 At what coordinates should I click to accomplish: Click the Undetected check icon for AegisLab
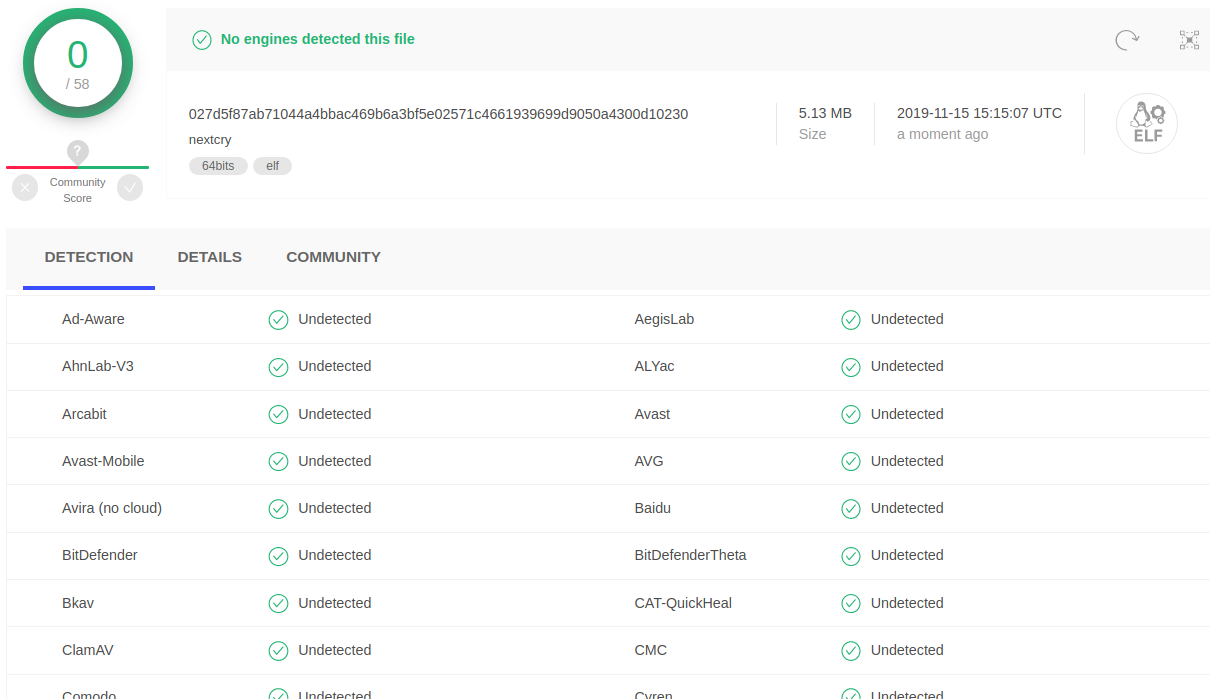pyautogui.click(x=851, y=320)
